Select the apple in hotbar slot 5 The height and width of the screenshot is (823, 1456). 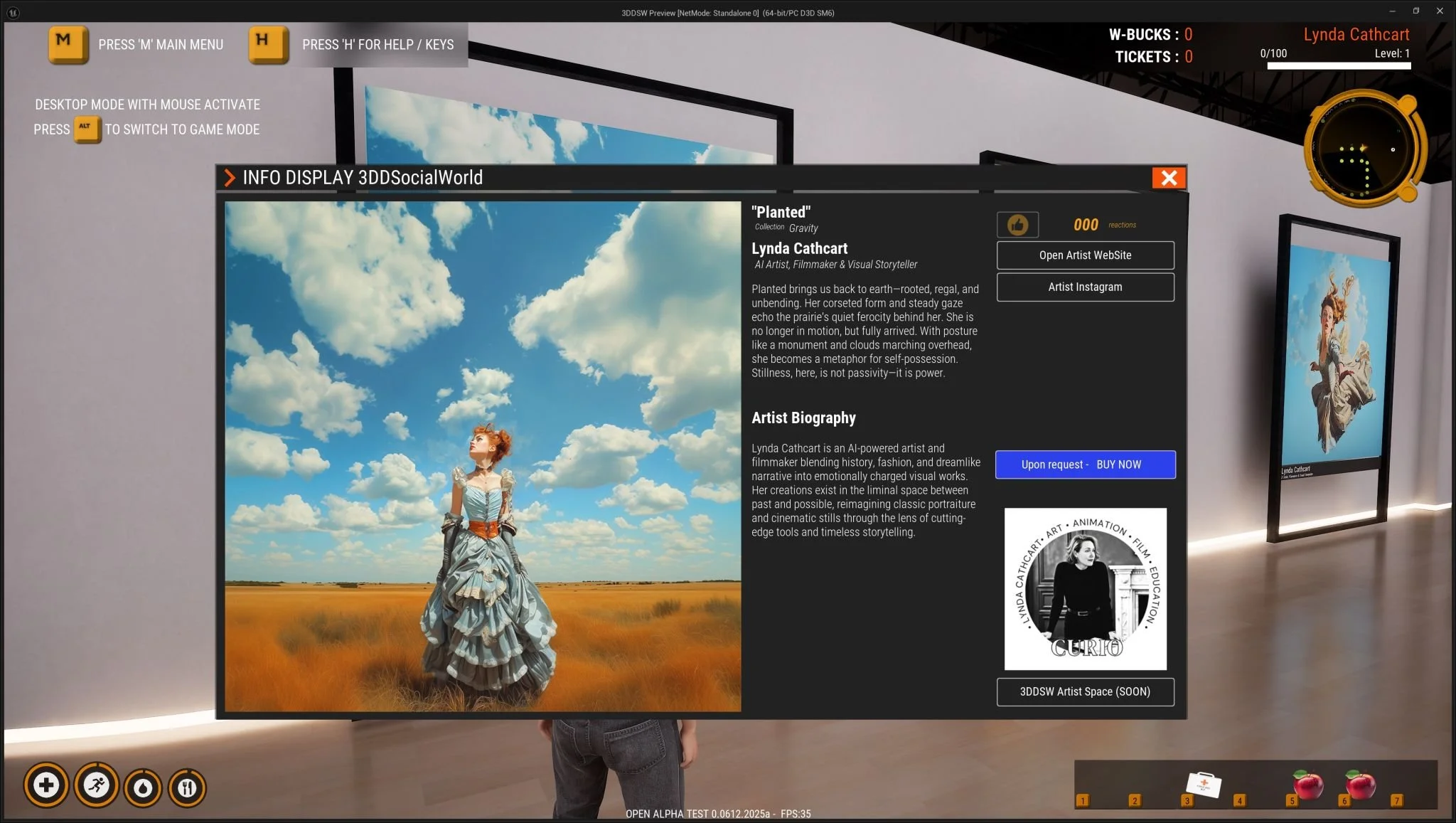[x=1307, y=785]
